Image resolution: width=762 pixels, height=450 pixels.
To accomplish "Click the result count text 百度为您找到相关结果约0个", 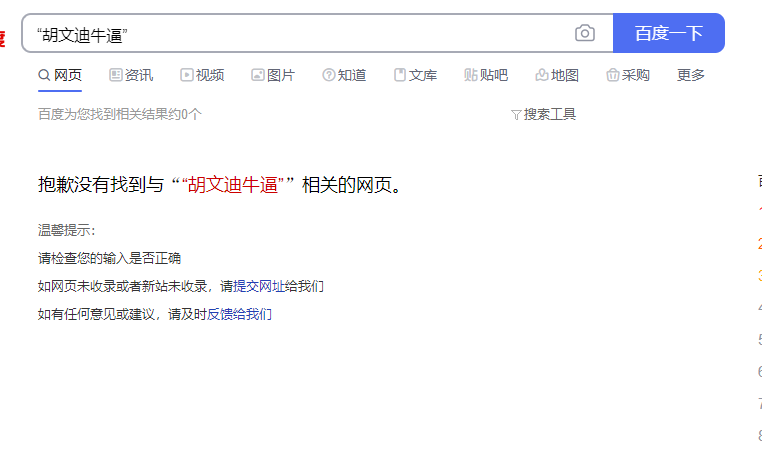I will 120,114.
